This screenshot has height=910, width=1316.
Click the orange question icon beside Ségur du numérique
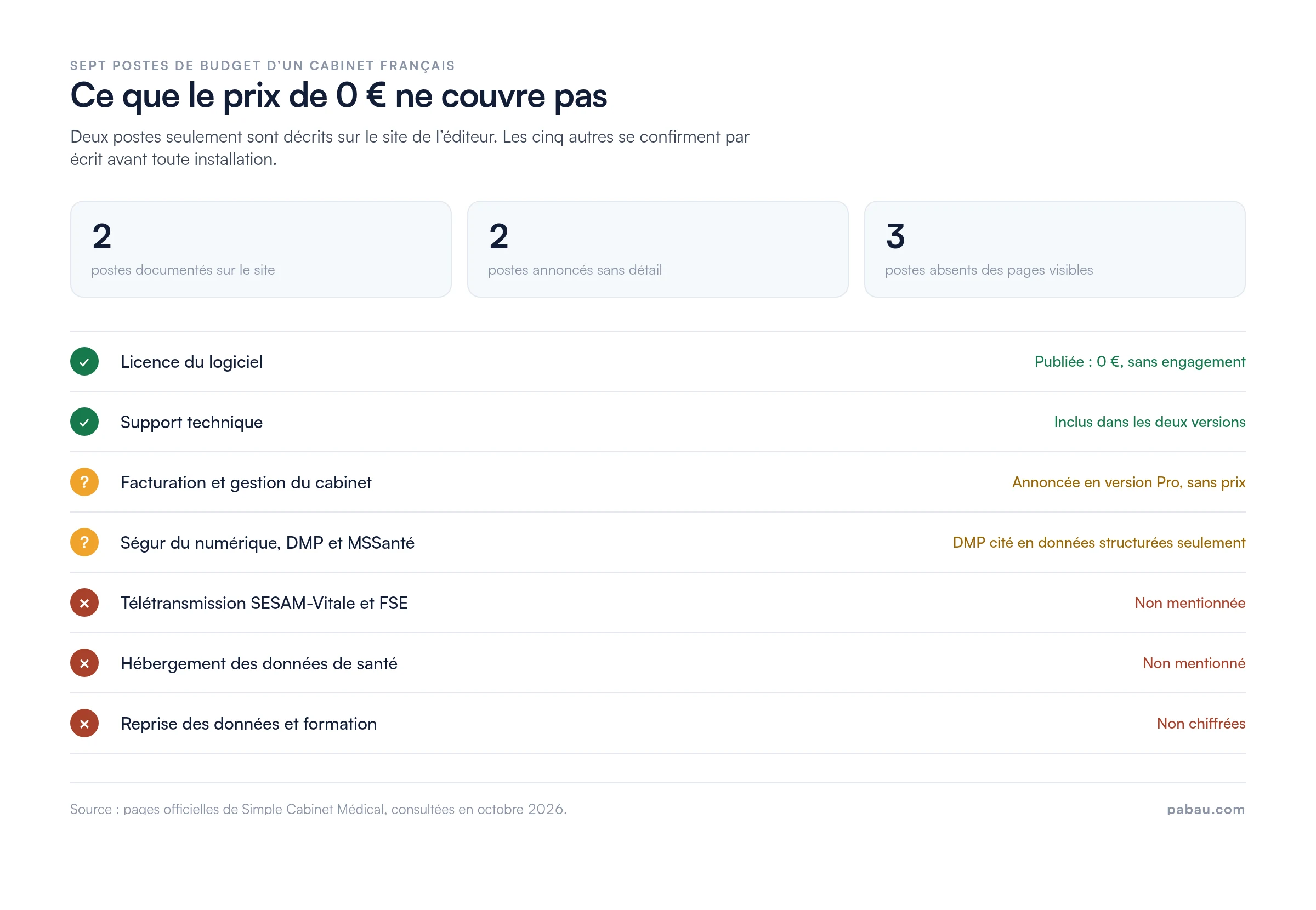[x=84, y=542]
